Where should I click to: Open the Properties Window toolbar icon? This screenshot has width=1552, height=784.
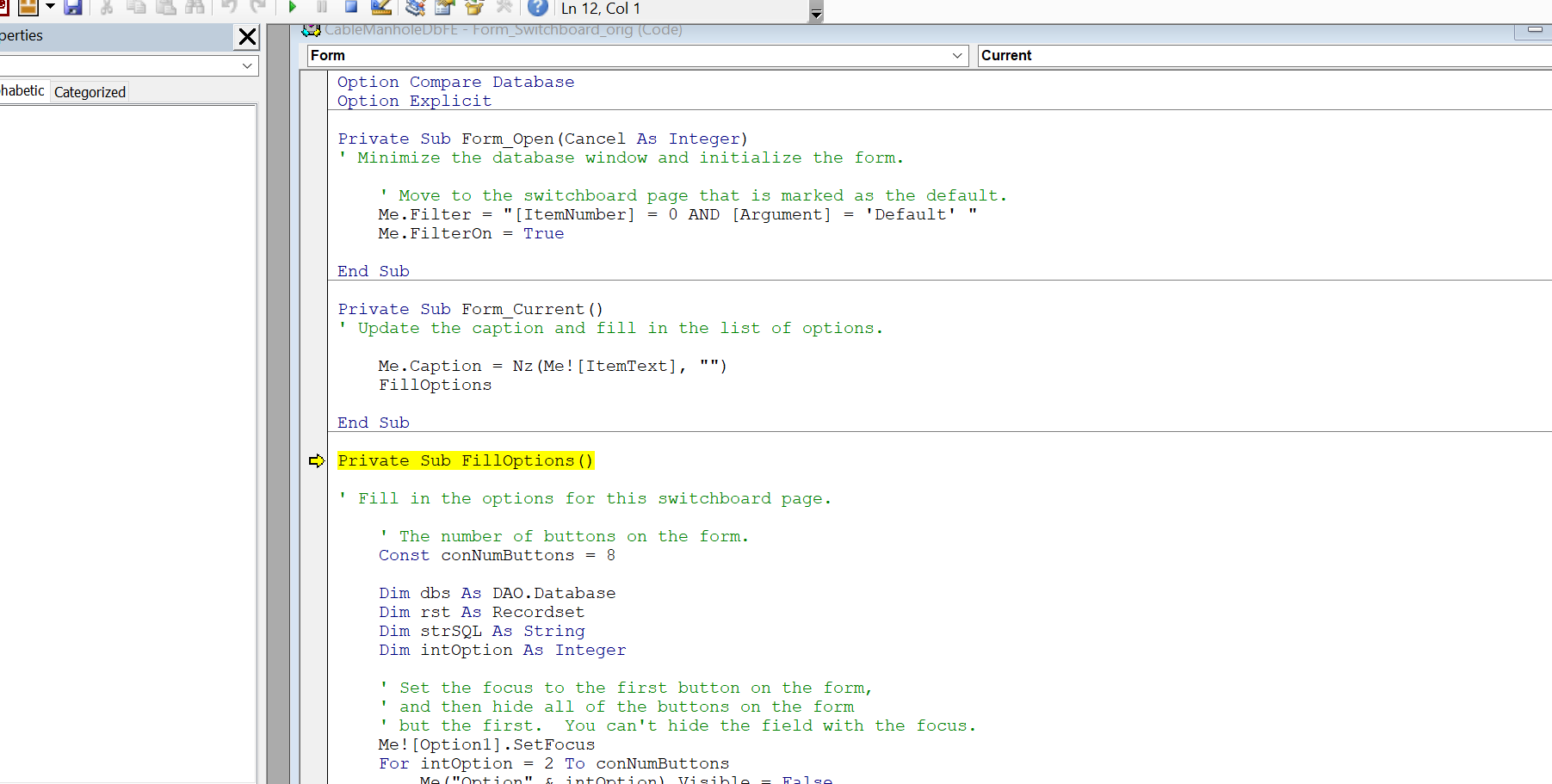pos(444,7)
